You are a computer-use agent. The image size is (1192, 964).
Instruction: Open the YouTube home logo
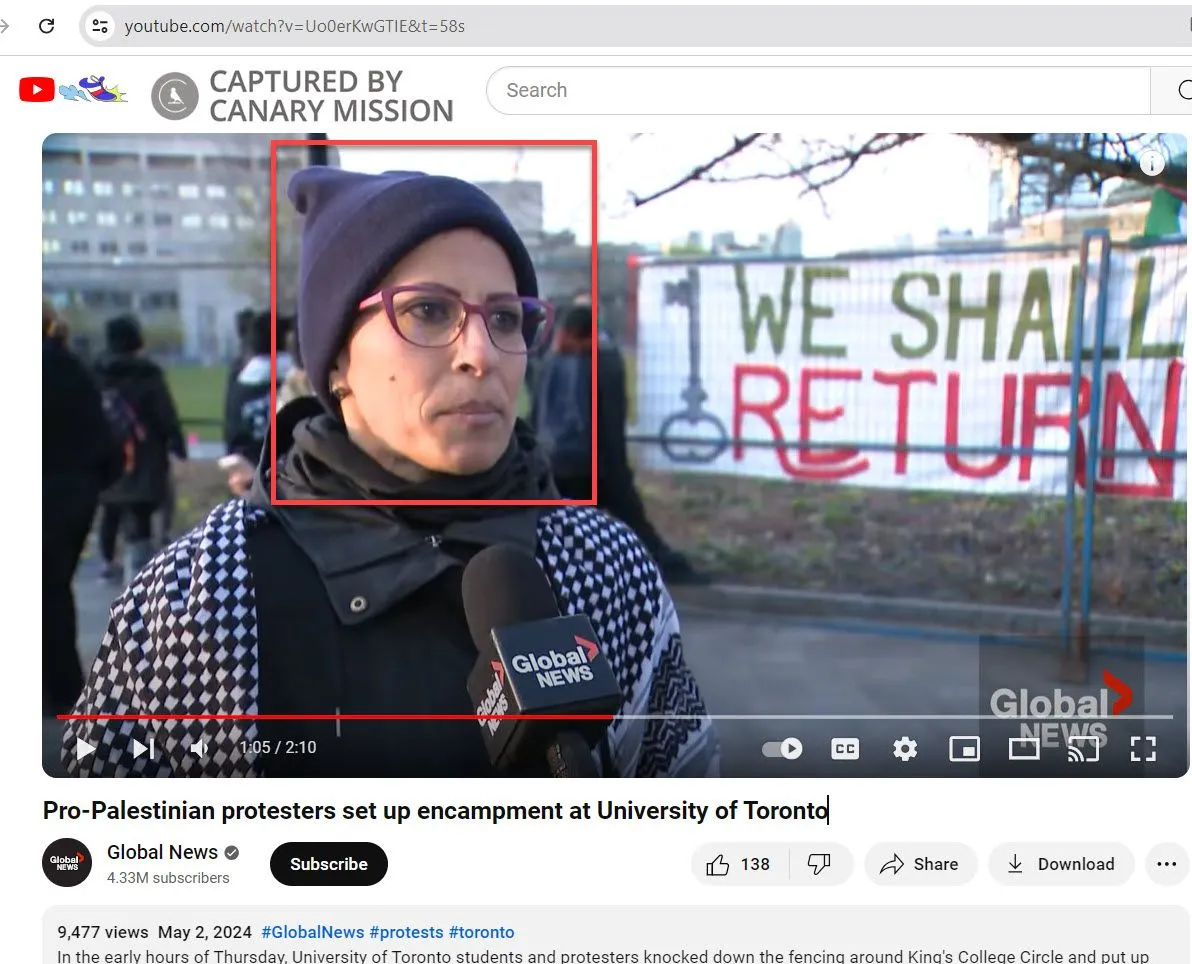click(x=36, y=89)
